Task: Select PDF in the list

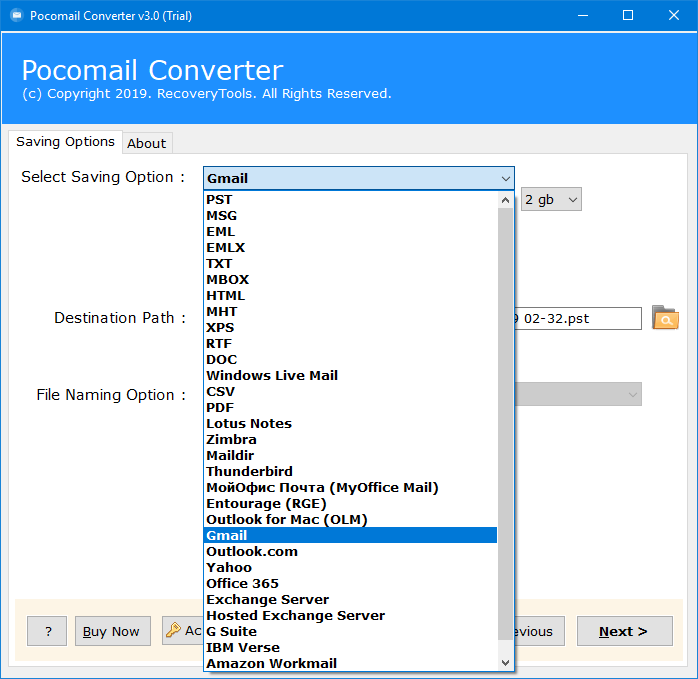Action: (350, 408)
